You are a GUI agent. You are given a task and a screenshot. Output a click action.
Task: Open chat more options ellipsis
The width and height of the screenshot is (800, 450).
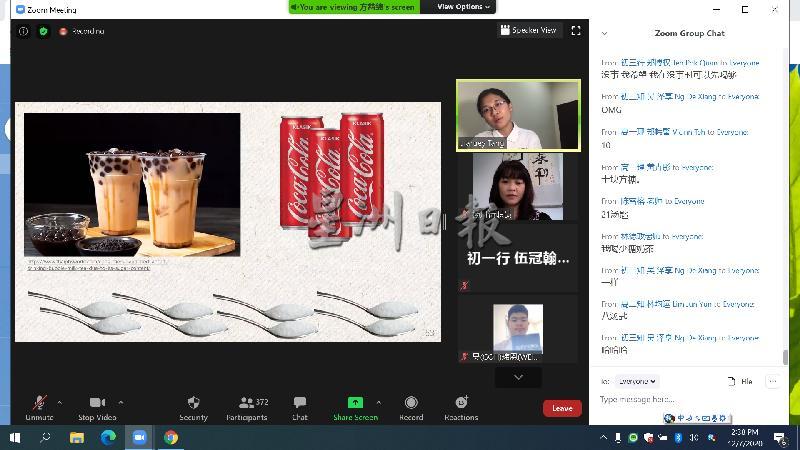pyautogui.click(x=772, y=381)
